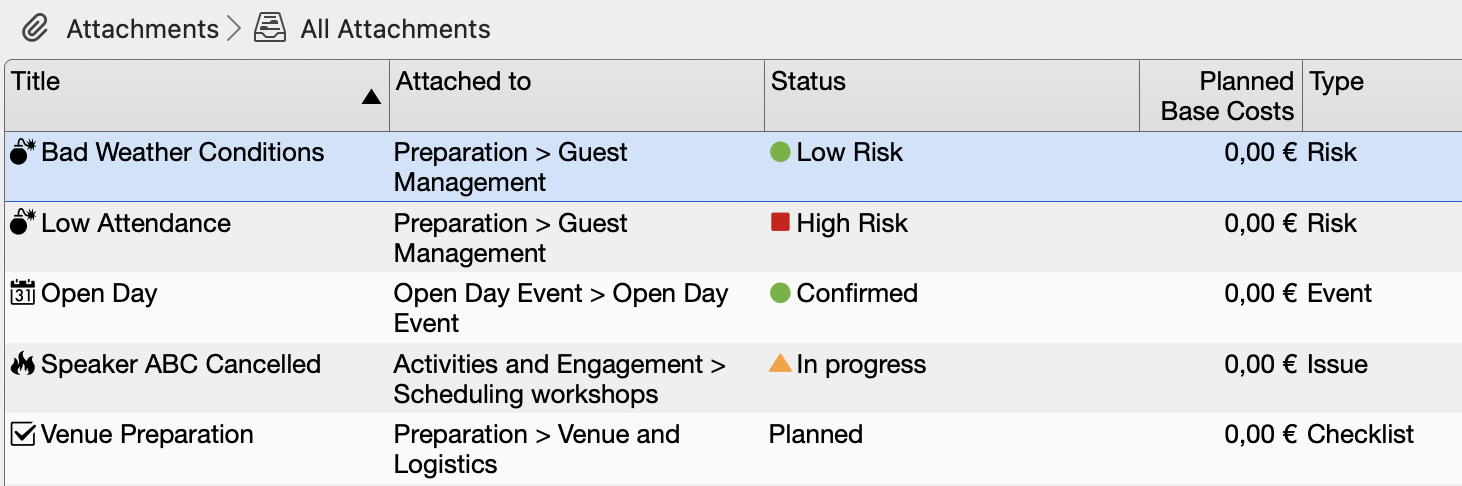Toggle sort order using the Title arrow
Screen dimensions: 1462x486
(x=371, y=97)
